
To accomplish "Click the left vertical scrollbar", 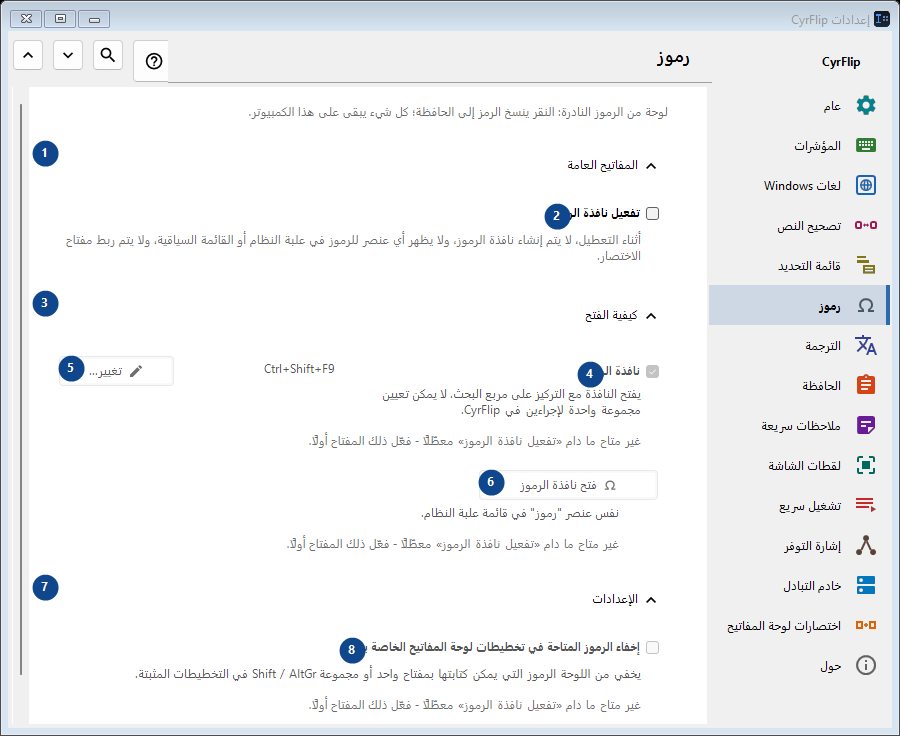I will click(21, 389).
